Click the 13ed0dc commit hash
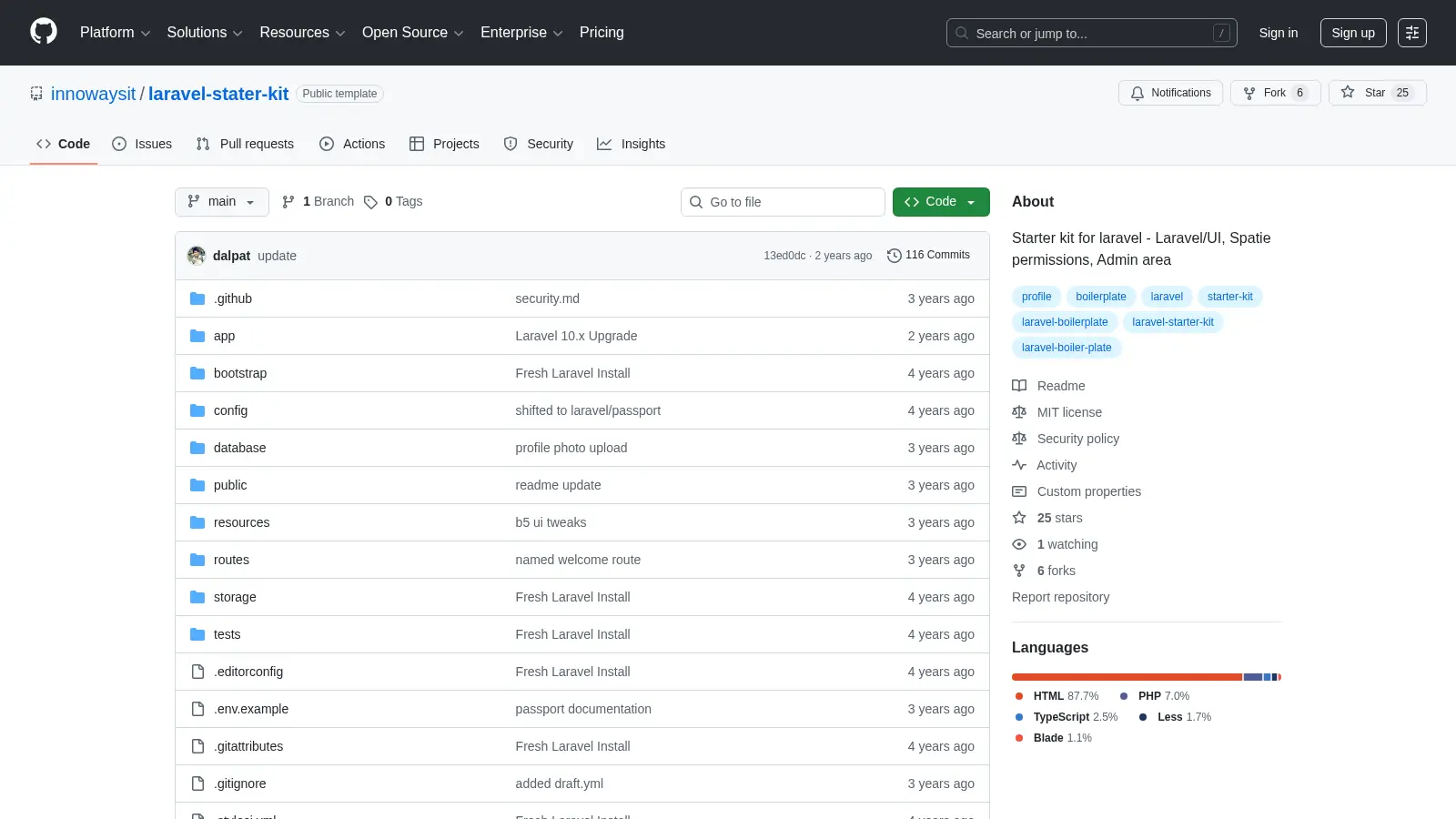The width and height of the screenshot is (1456, 819). click(x=784, y=256)
